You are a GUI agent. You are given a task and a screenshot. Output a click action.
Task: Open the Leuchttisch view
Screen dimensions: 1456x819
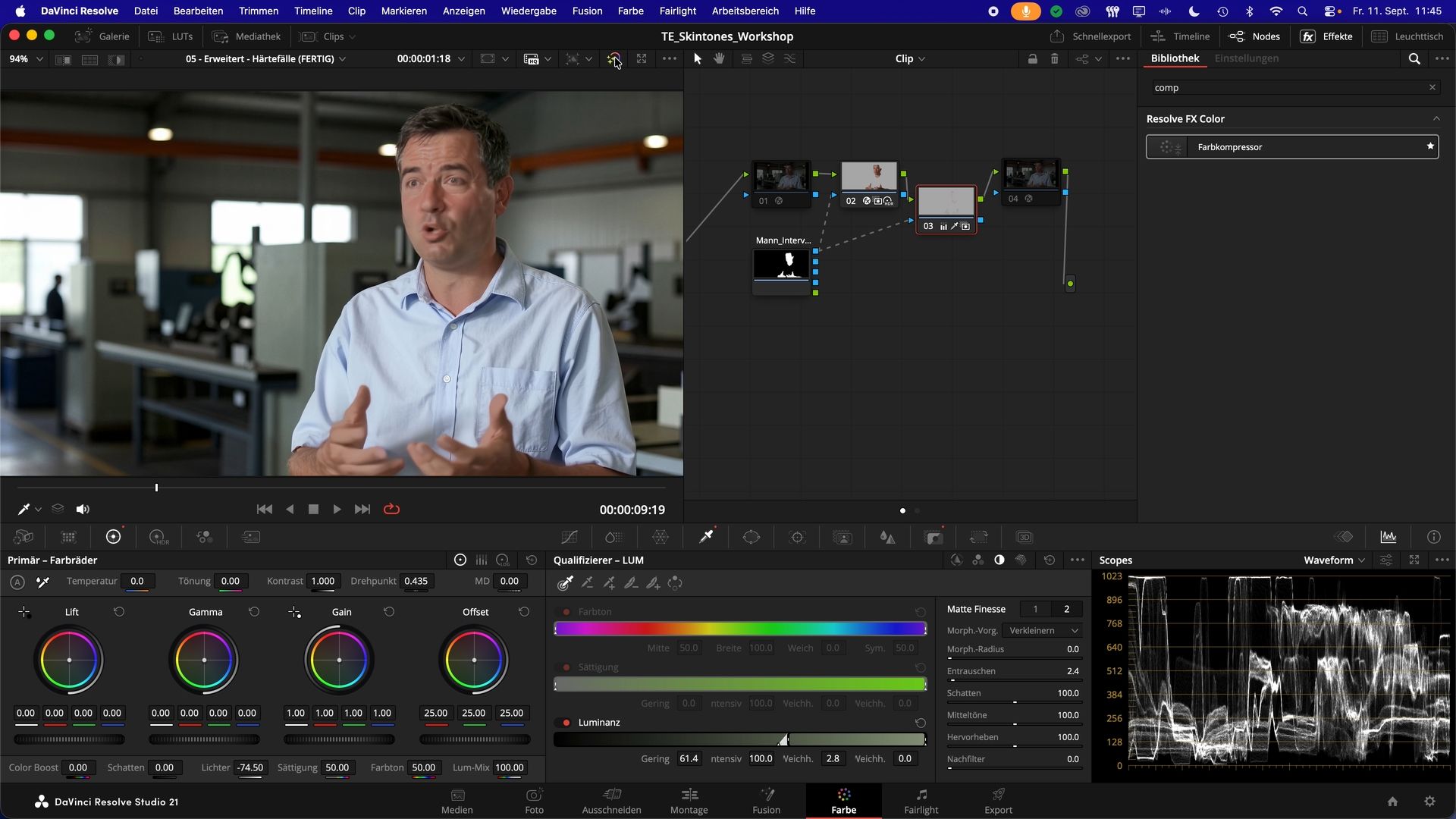click(1407, 36)
